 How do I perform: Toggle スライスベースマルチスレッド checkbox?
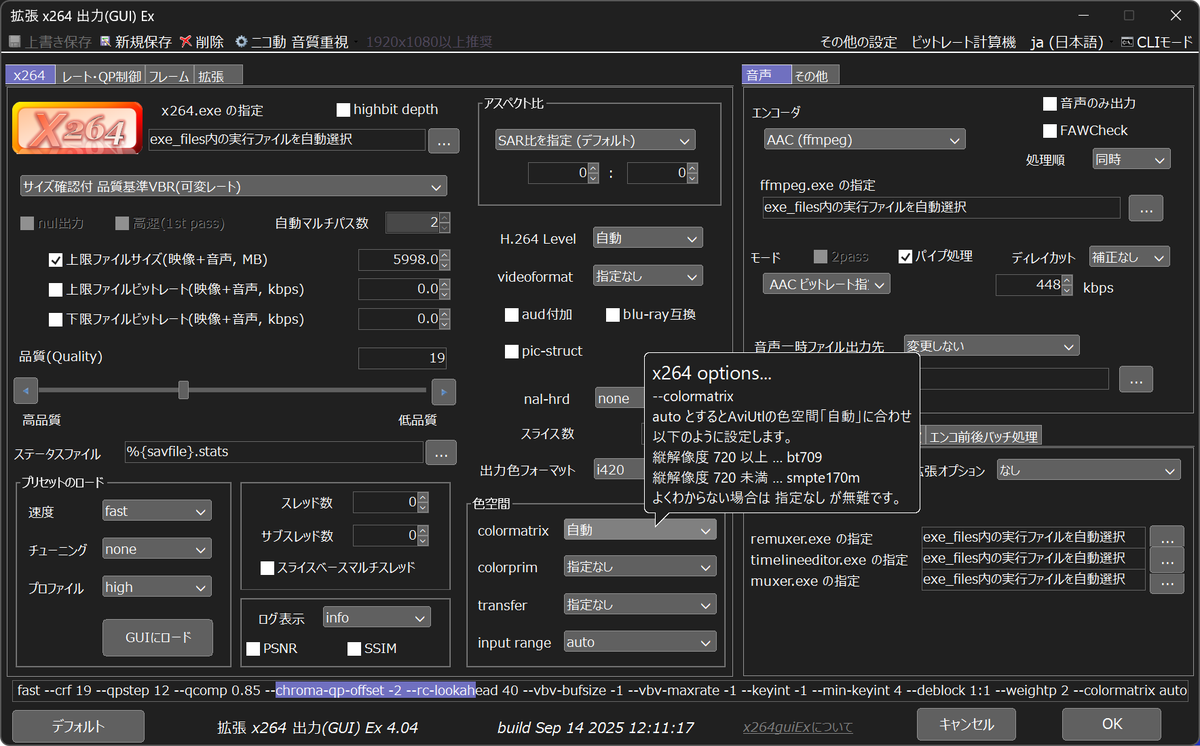coord(267,568)
